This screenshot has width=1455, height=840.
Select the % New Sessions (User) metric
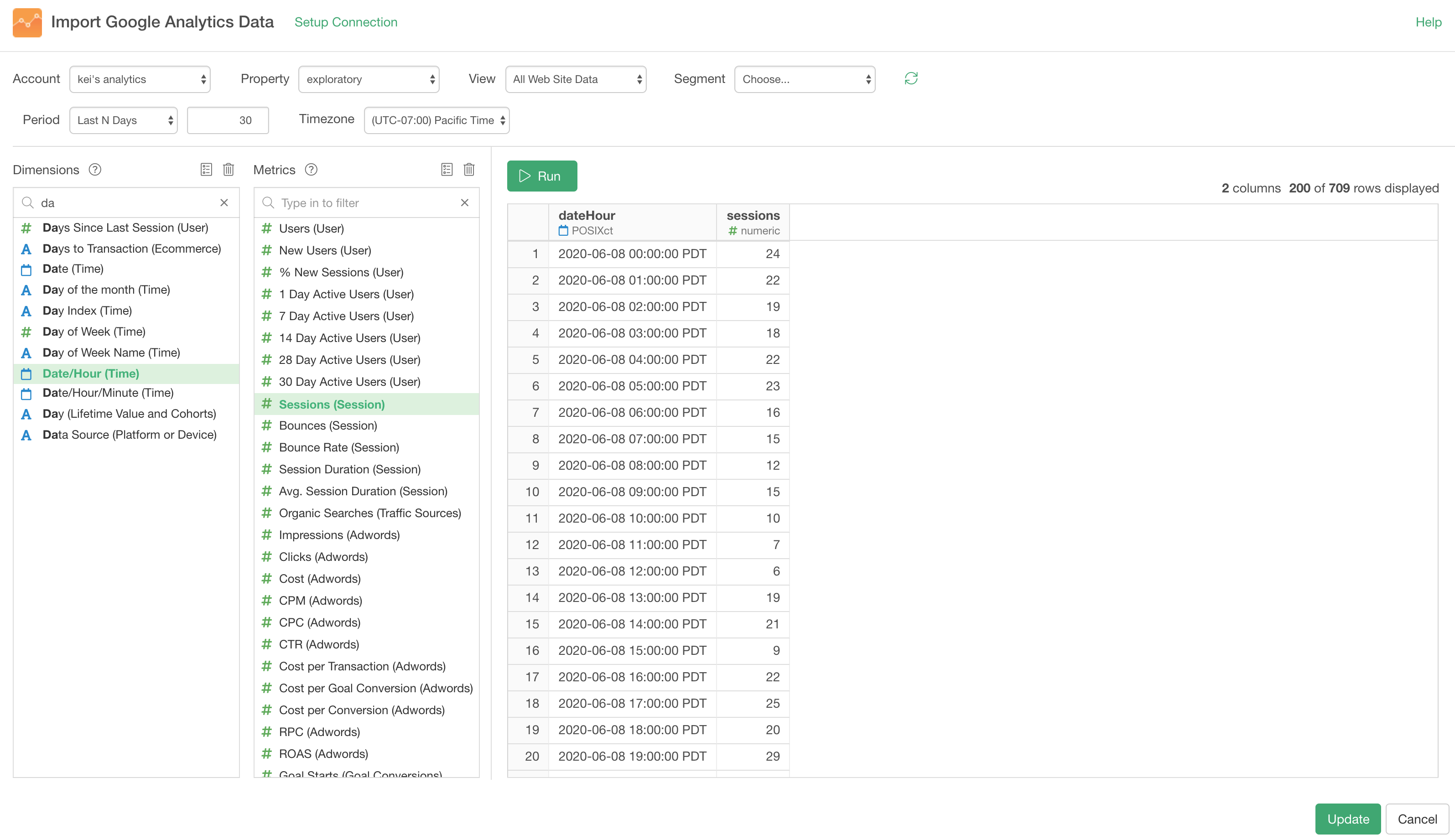tap(367, 272)
